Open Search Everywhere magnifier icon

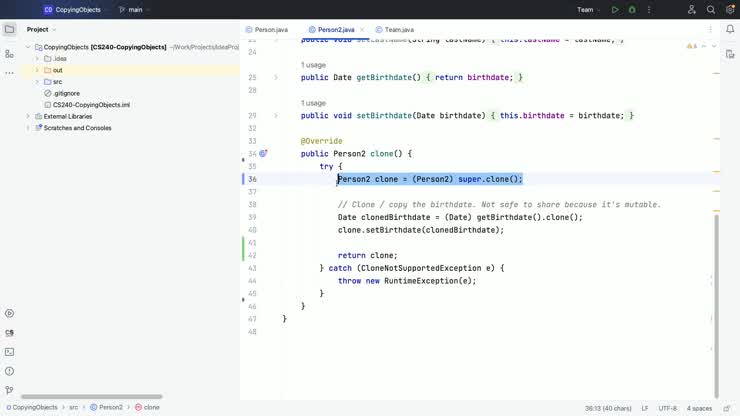point(711,10)
